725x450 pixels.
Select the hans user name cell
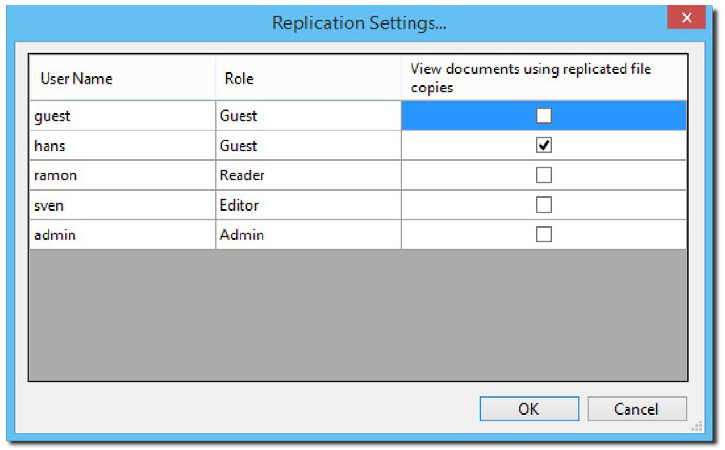121,146
